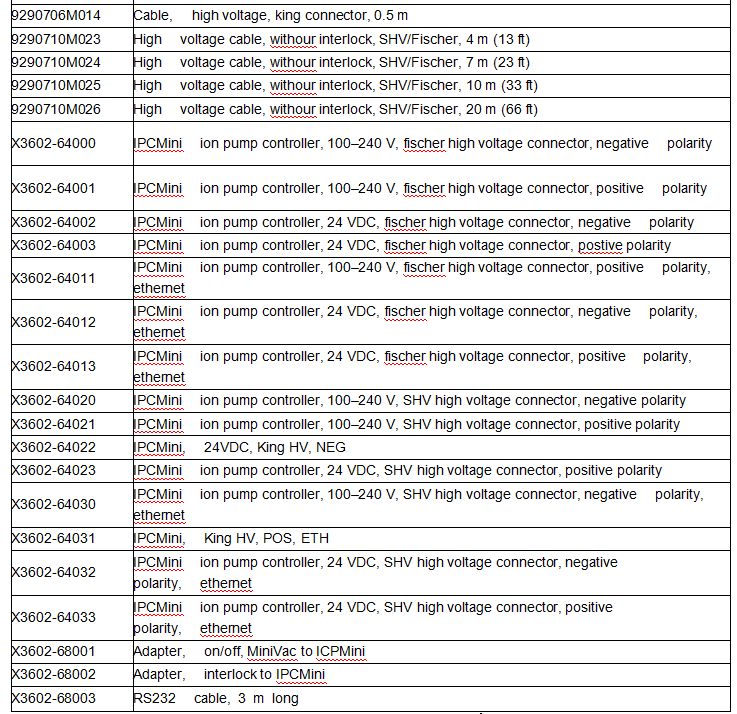Click part number X3602-68003
The height and width of the screenshot is (714, 737).
pos(53,698)
